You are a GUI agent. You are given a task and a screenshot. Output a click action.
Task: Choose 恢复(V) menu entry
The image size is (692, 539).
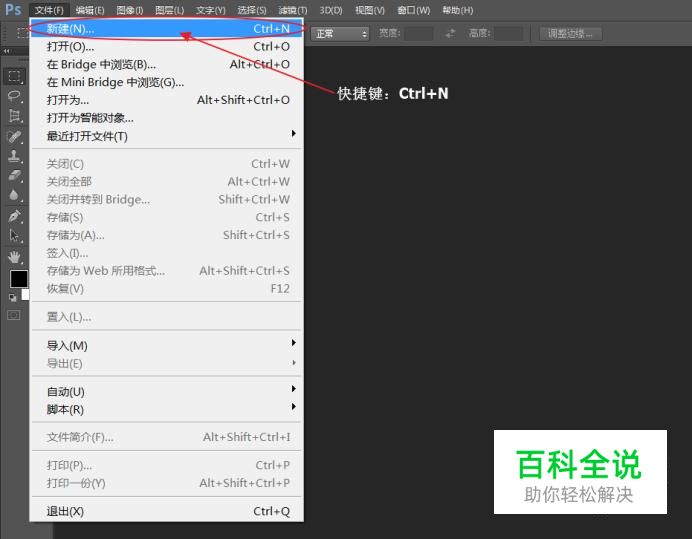[167, 289]
